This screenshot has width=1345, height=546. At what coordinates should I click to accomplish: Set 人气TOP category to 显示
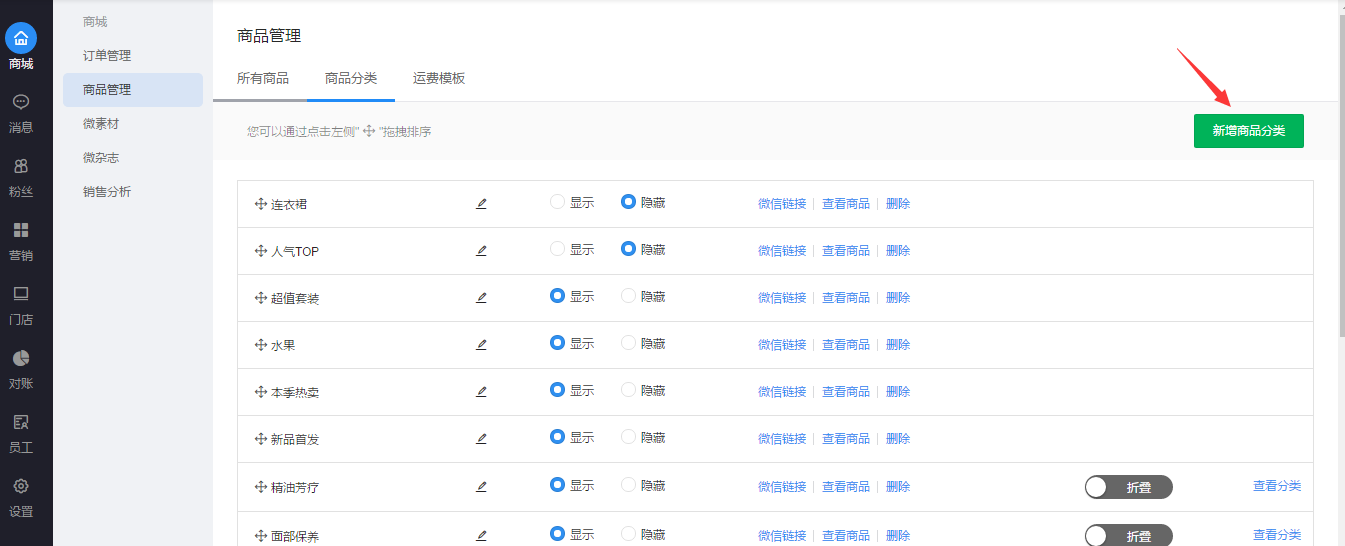tap(558, 249)
